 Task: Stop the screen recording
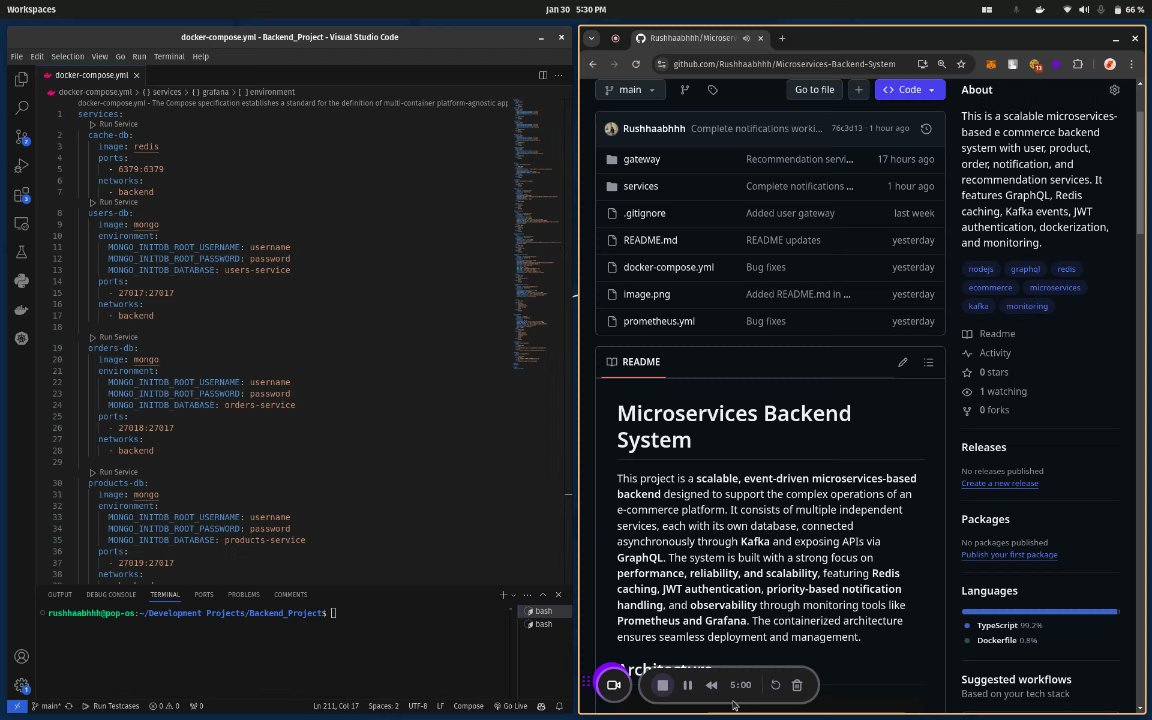tap(663, 685)
